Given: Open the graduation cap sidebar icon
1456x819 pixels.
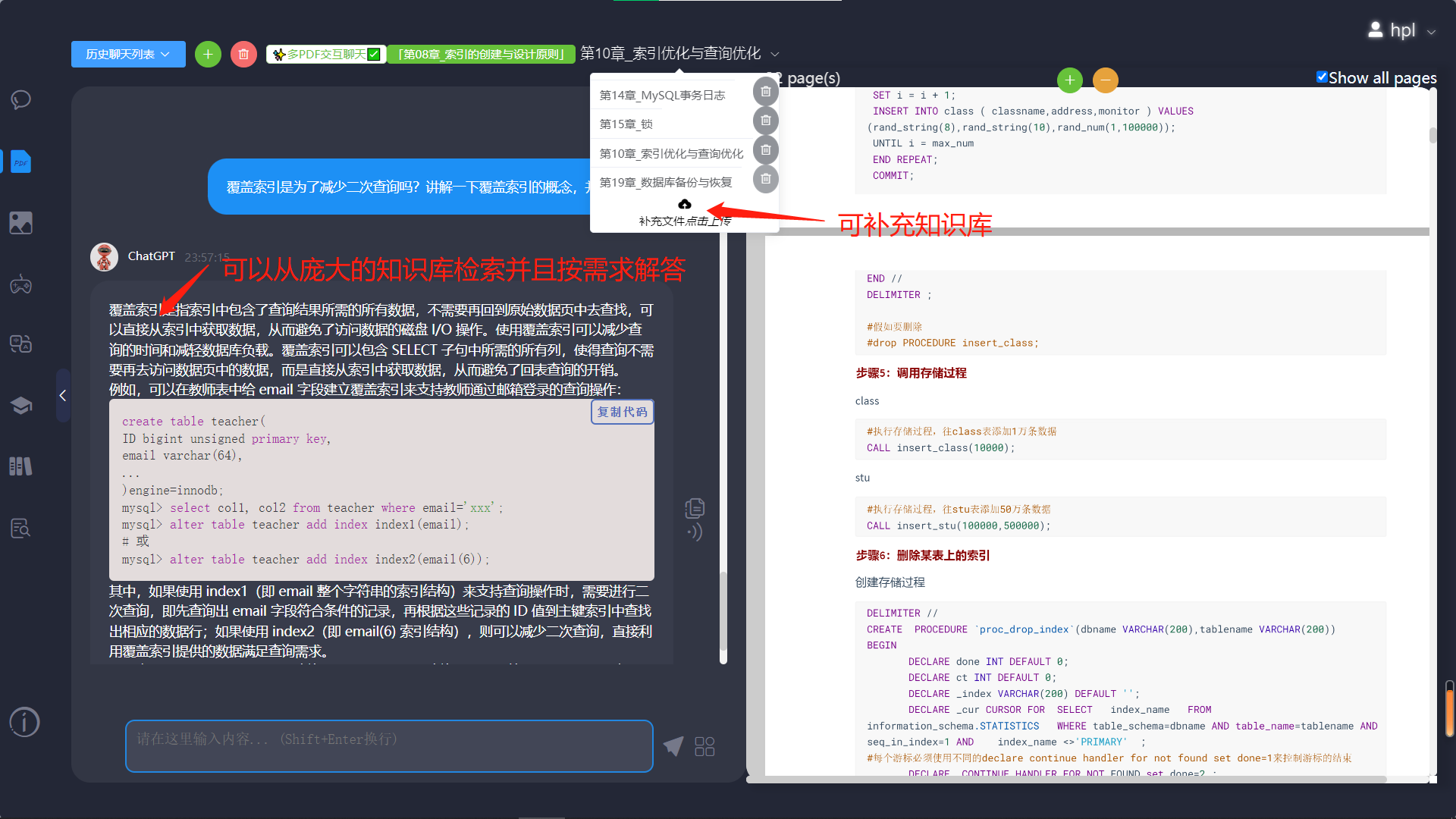Looking at the screenshot, I should [21, 405].
